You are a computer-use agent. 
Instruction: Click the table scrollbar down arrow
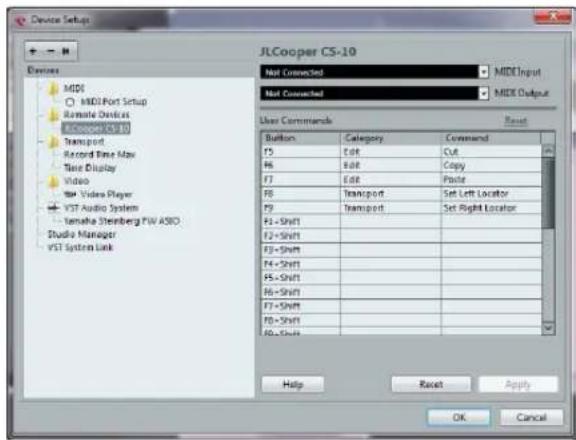coord(548,328)
